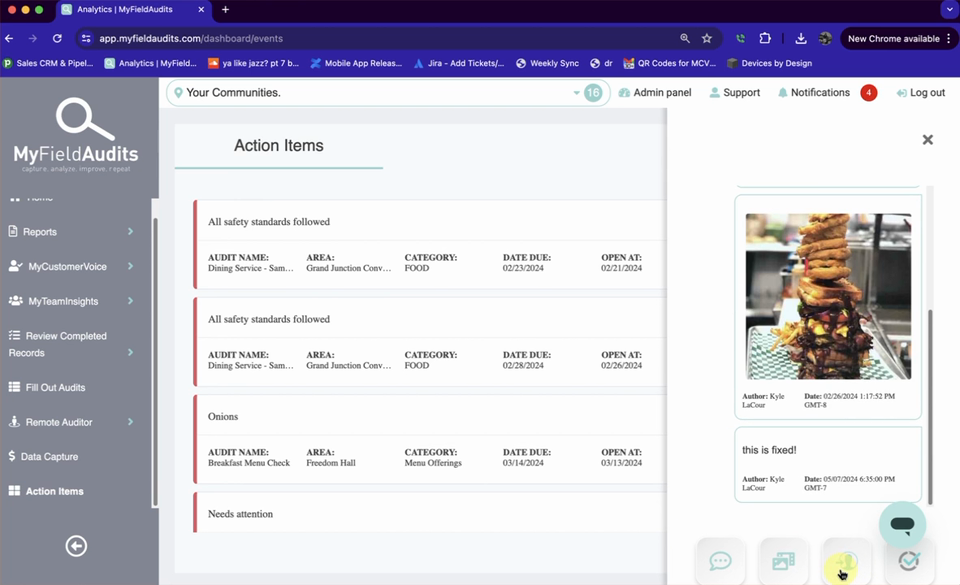The image size is (960, 585).
Task: Collapse the sidebar with the back arrow circle
Action: click(76, 546)
